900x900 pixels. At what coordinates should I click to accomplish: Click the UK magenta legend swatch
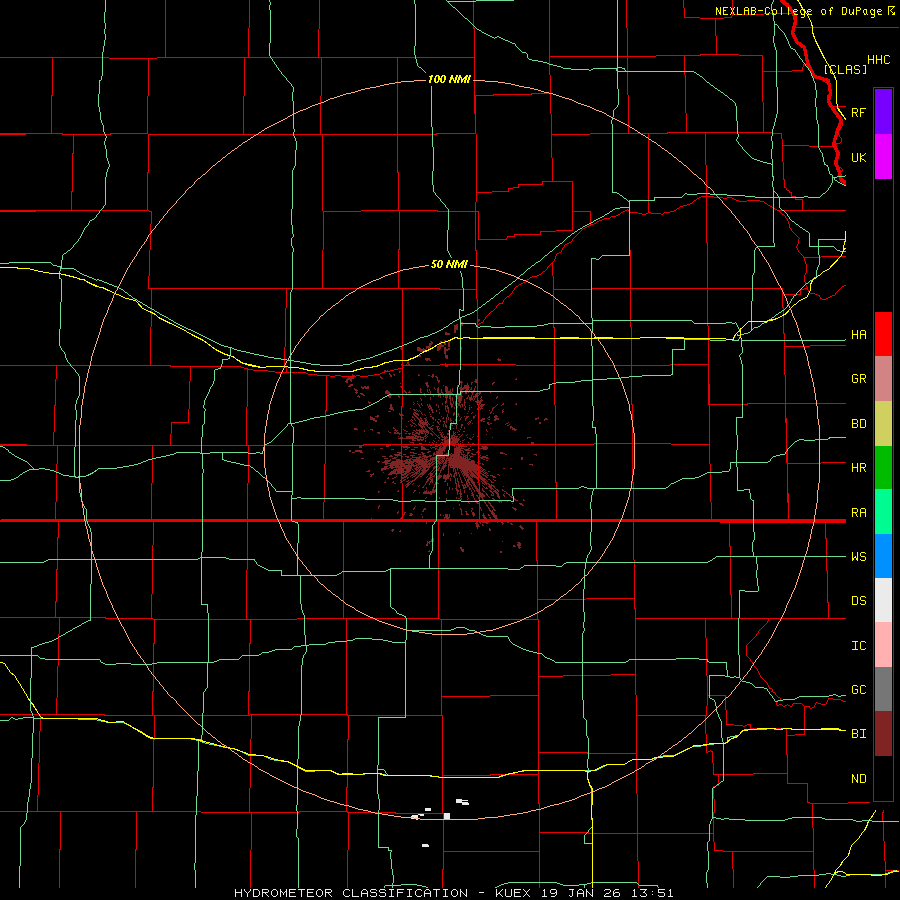pyautogui.click(x=883, y=157)
